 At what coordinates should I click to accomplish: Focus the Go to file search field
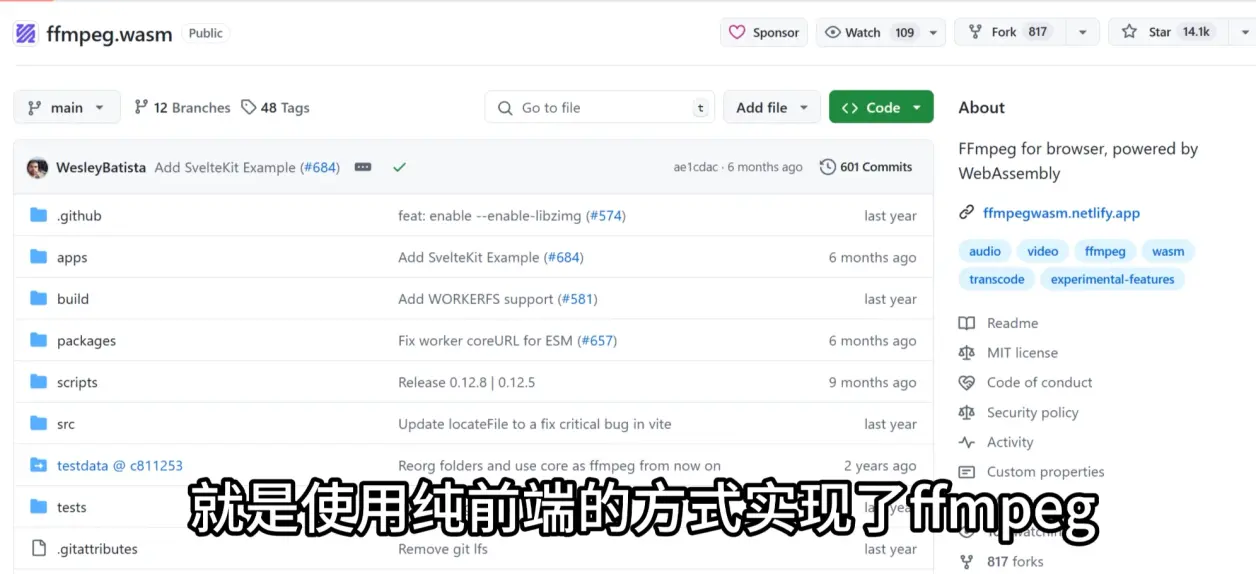click(x=600, y=107)
